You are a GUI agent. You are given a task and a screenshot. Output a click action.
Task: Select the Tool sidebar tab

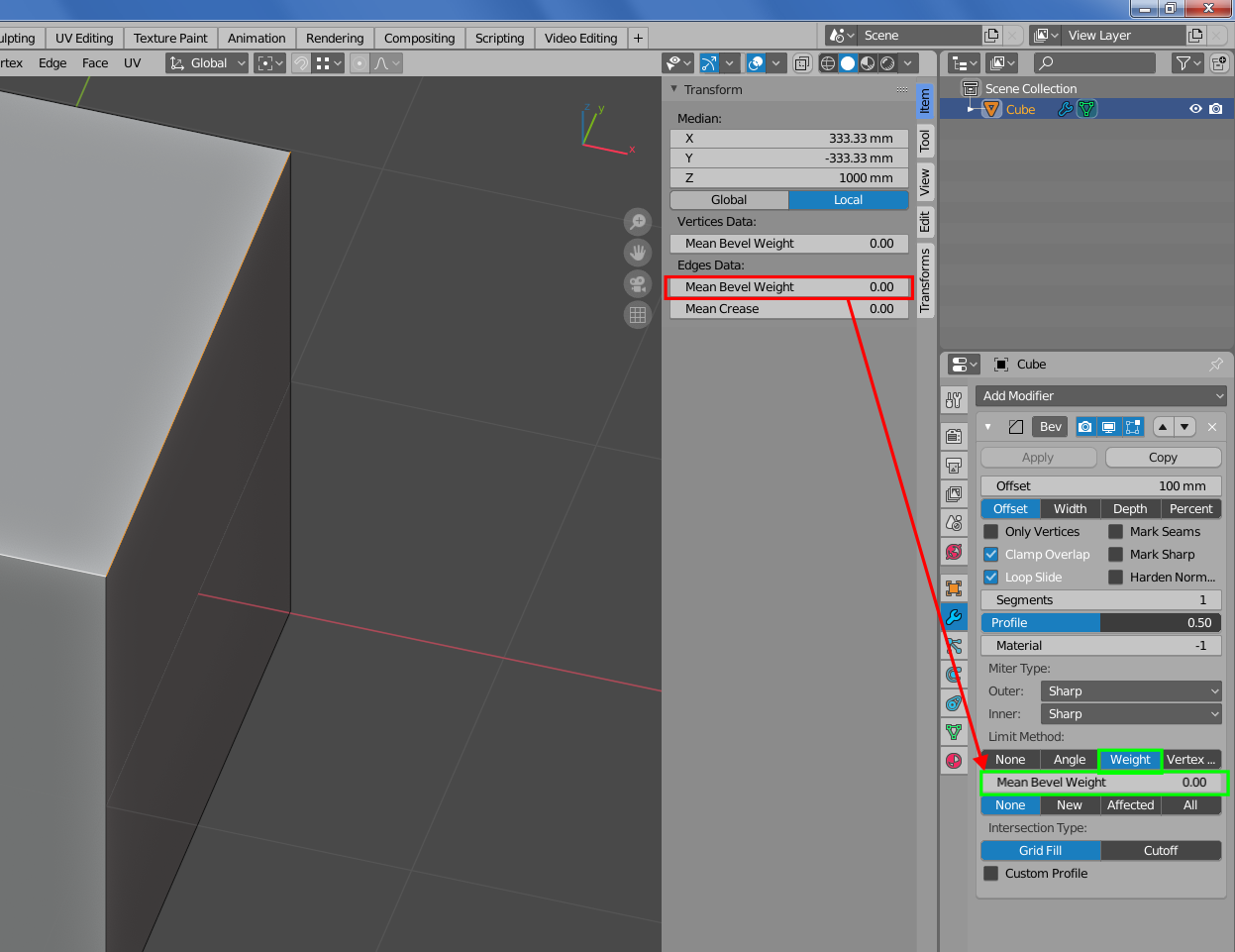point(925,141)
